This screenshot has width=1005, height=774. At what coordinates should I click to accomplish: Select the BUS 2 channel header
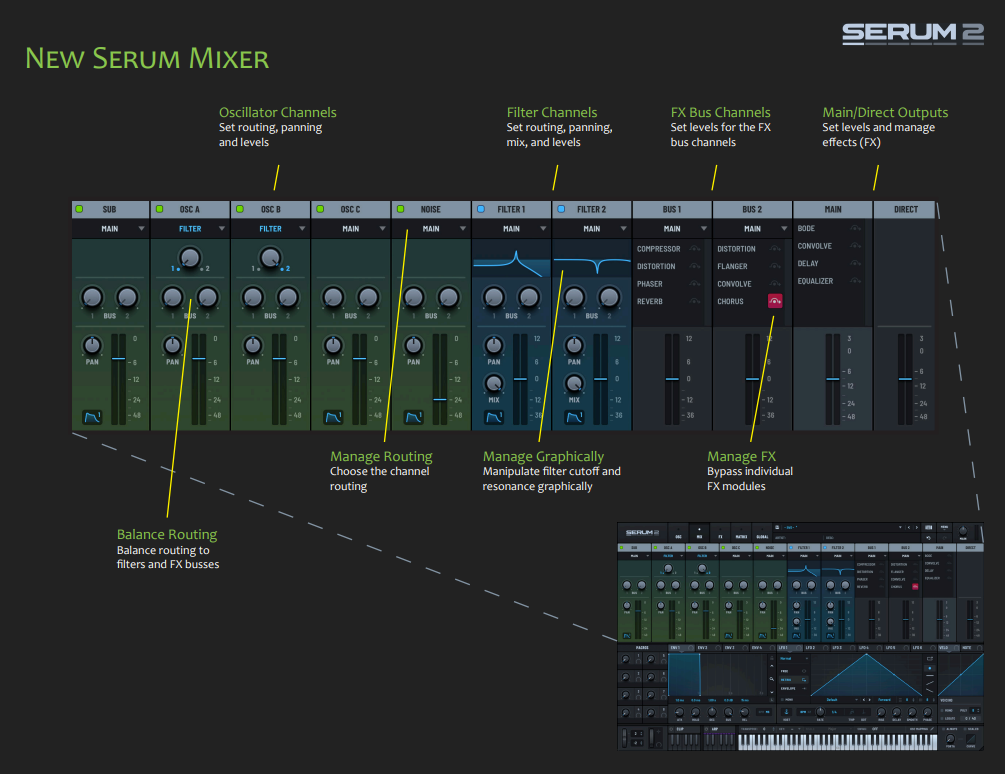752,210
